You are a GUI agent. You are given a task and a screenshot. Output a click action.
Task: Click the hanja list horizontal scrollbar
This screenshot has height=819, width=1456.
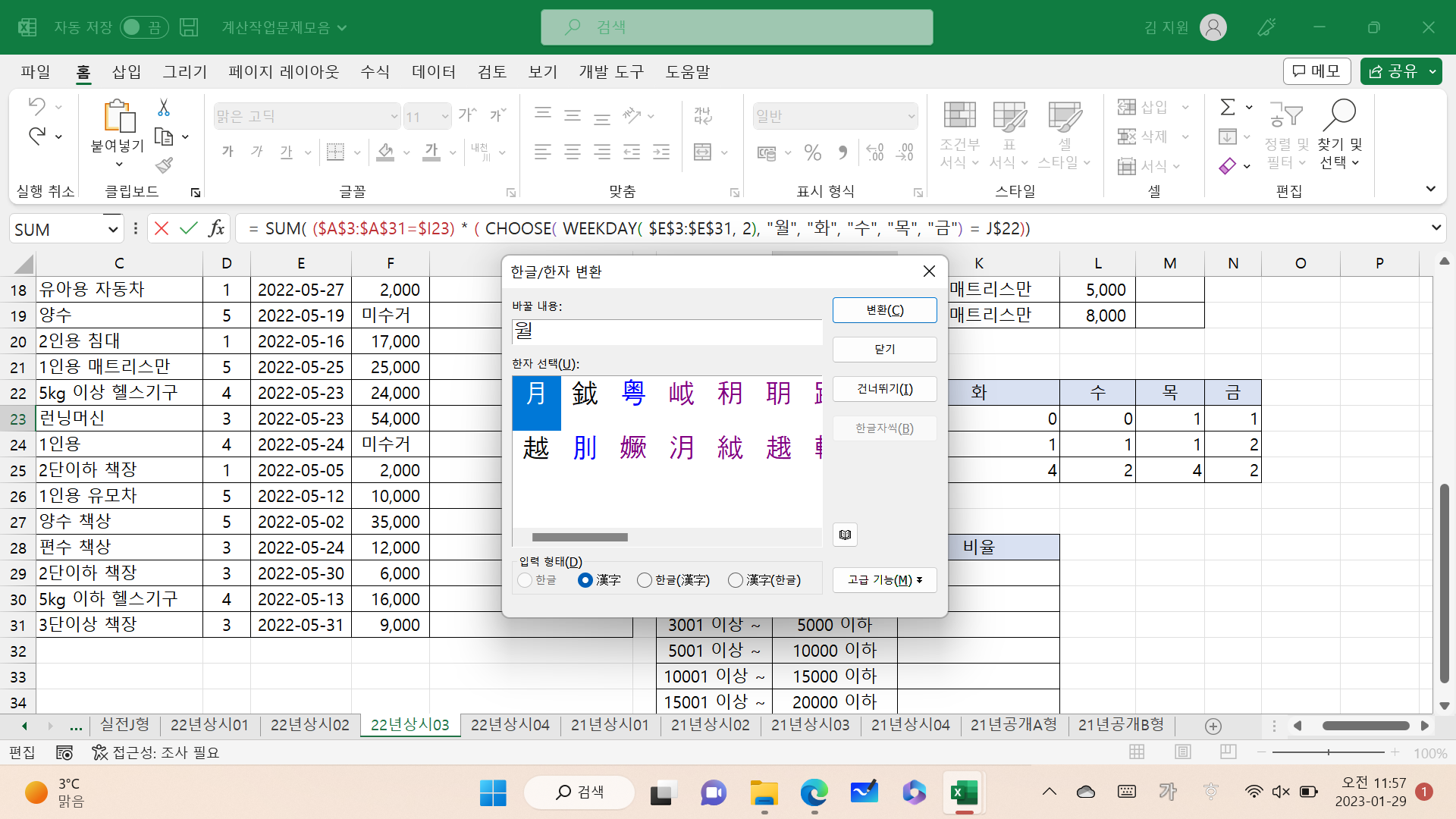click(580, 538)
